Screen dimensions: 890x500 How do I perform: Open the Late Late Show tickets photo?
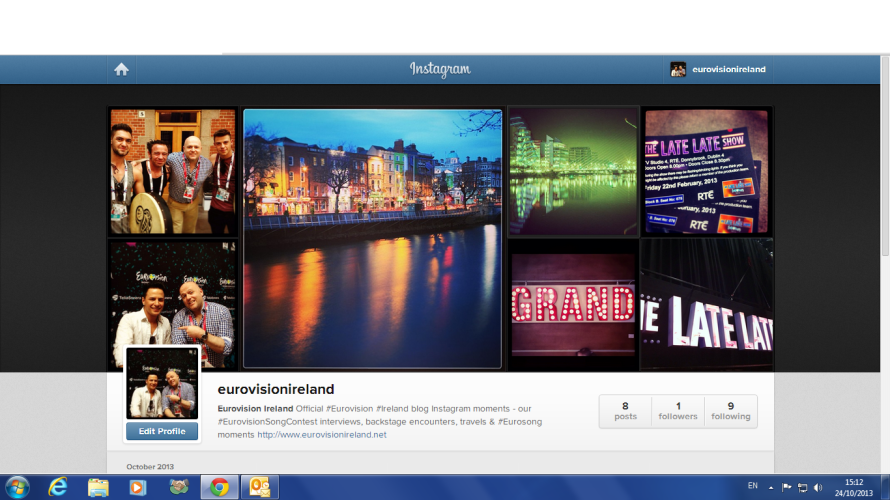pos(707,171)
